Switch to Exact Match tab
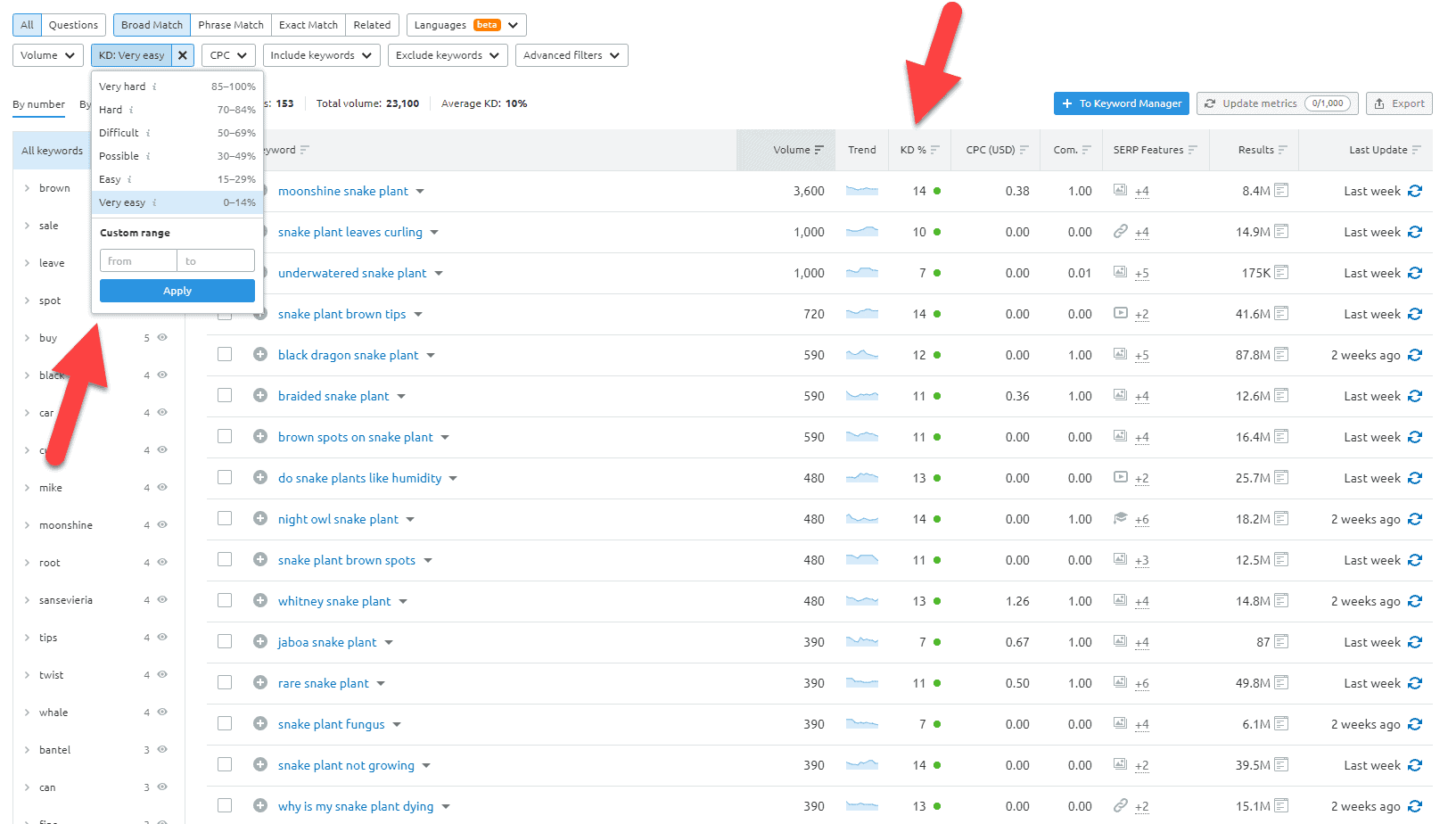The image size is (1456, 824). [x=308, y=25]
